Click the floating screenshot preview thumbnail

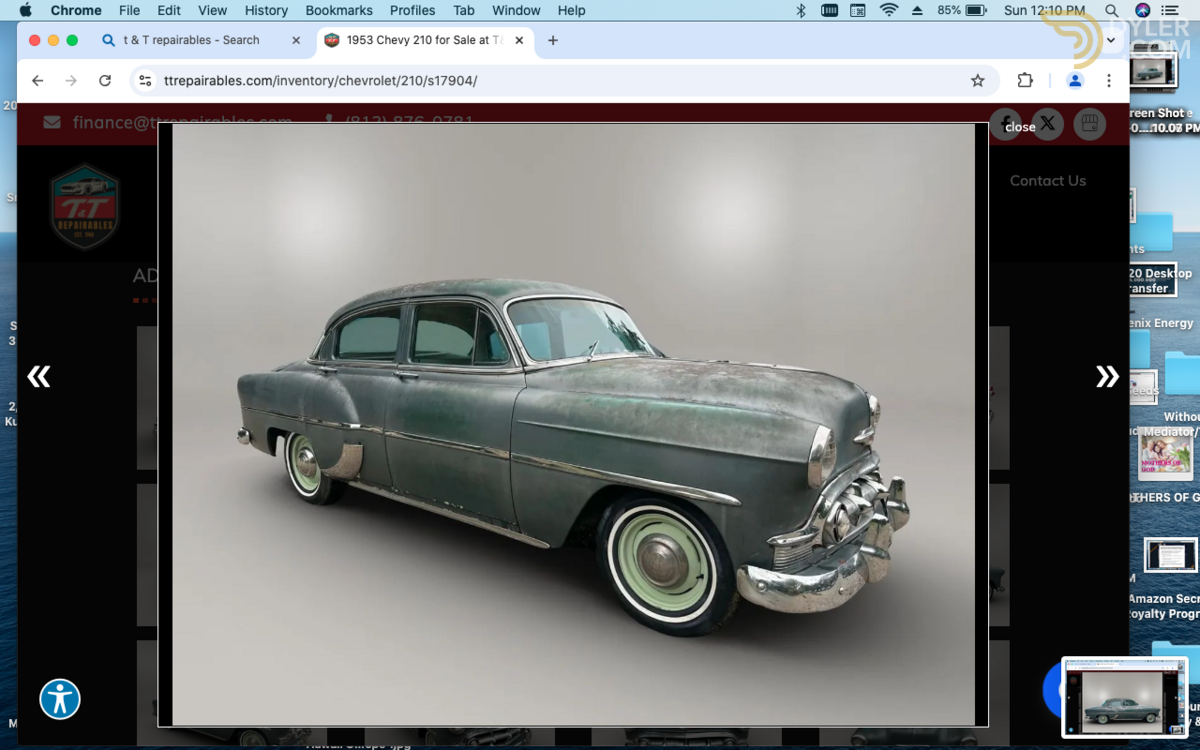tap(1126, 697)
